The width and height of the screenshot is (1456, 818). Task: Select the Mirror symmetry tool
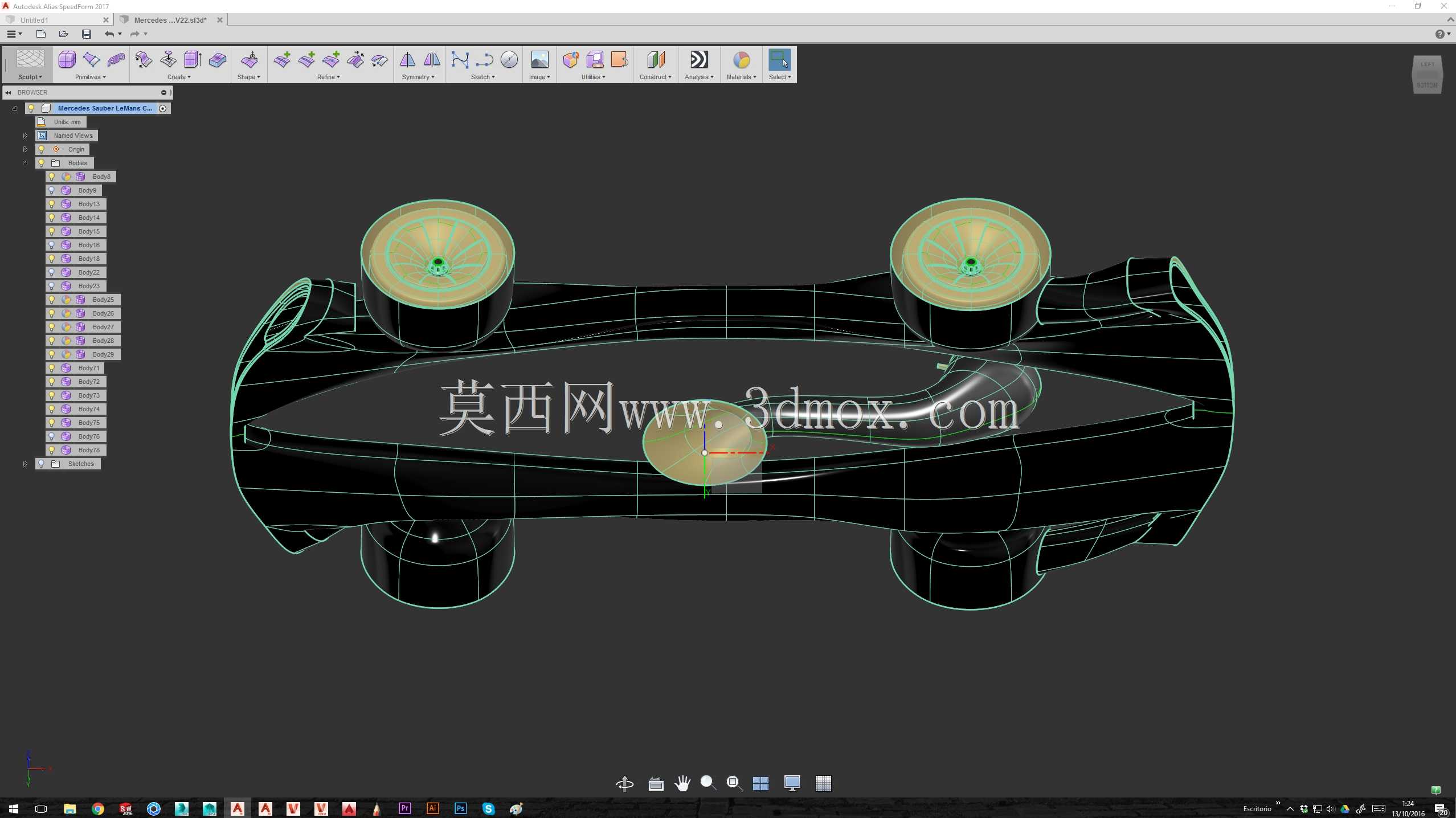pos(407,60)
